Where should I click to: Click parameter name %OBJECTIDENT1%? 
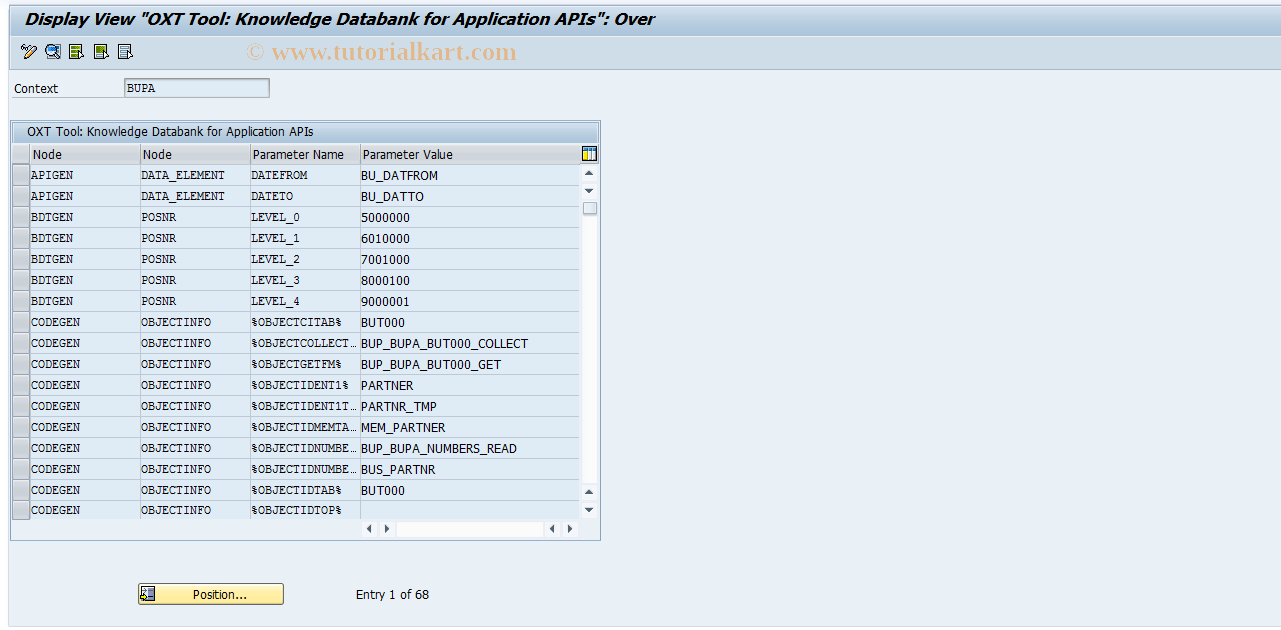pyautogui.click(x=305, y=385)
